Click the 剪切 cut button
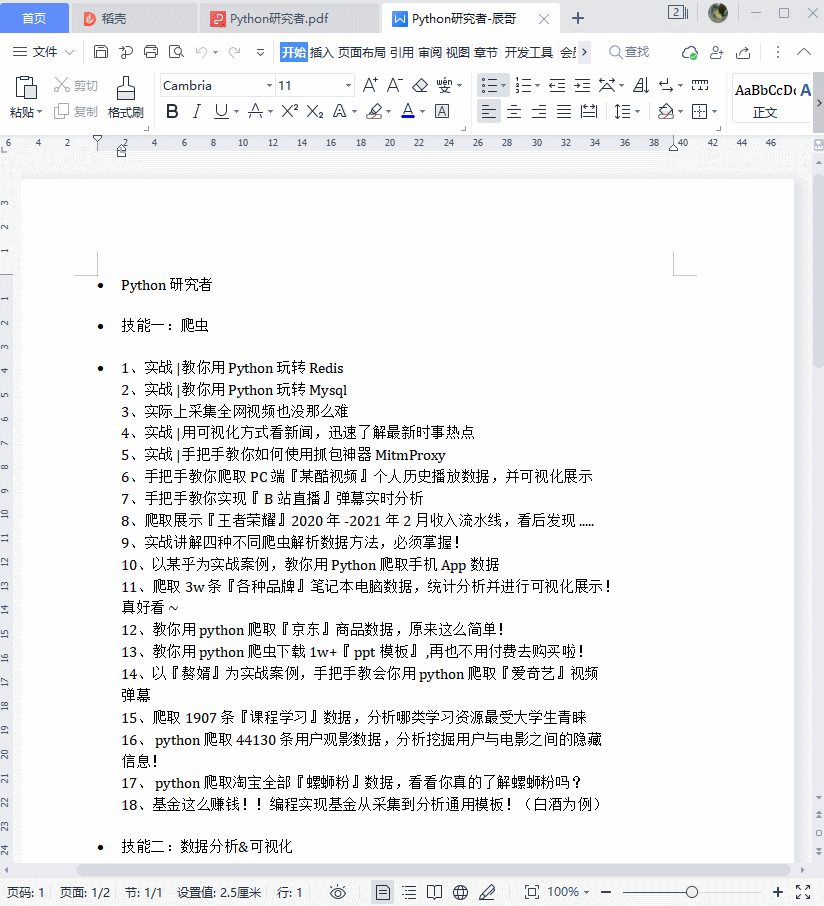The height and width of the screenshot is (906, 824). 76,86
